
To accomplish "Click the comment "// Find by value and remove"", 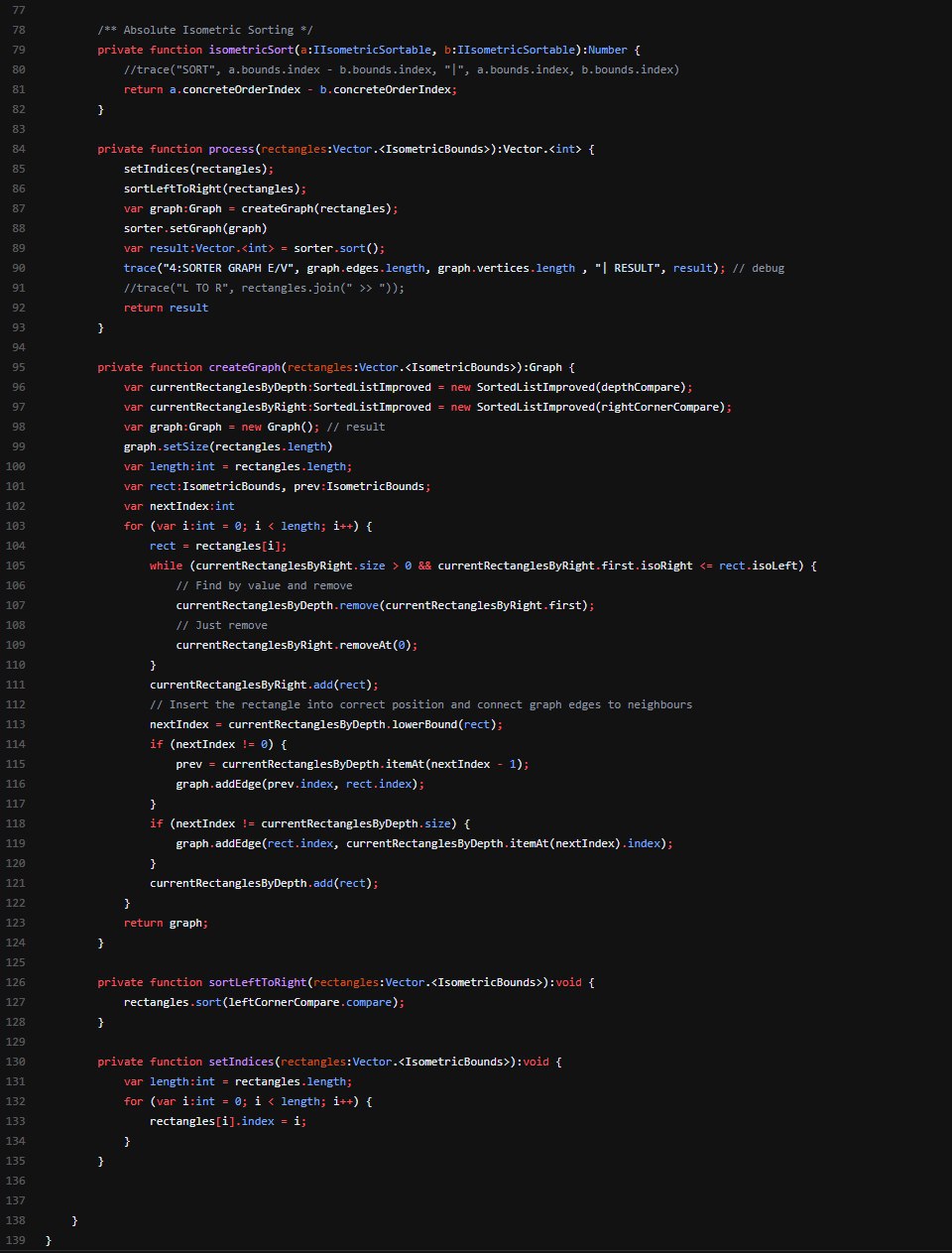I will coord(264,585).
